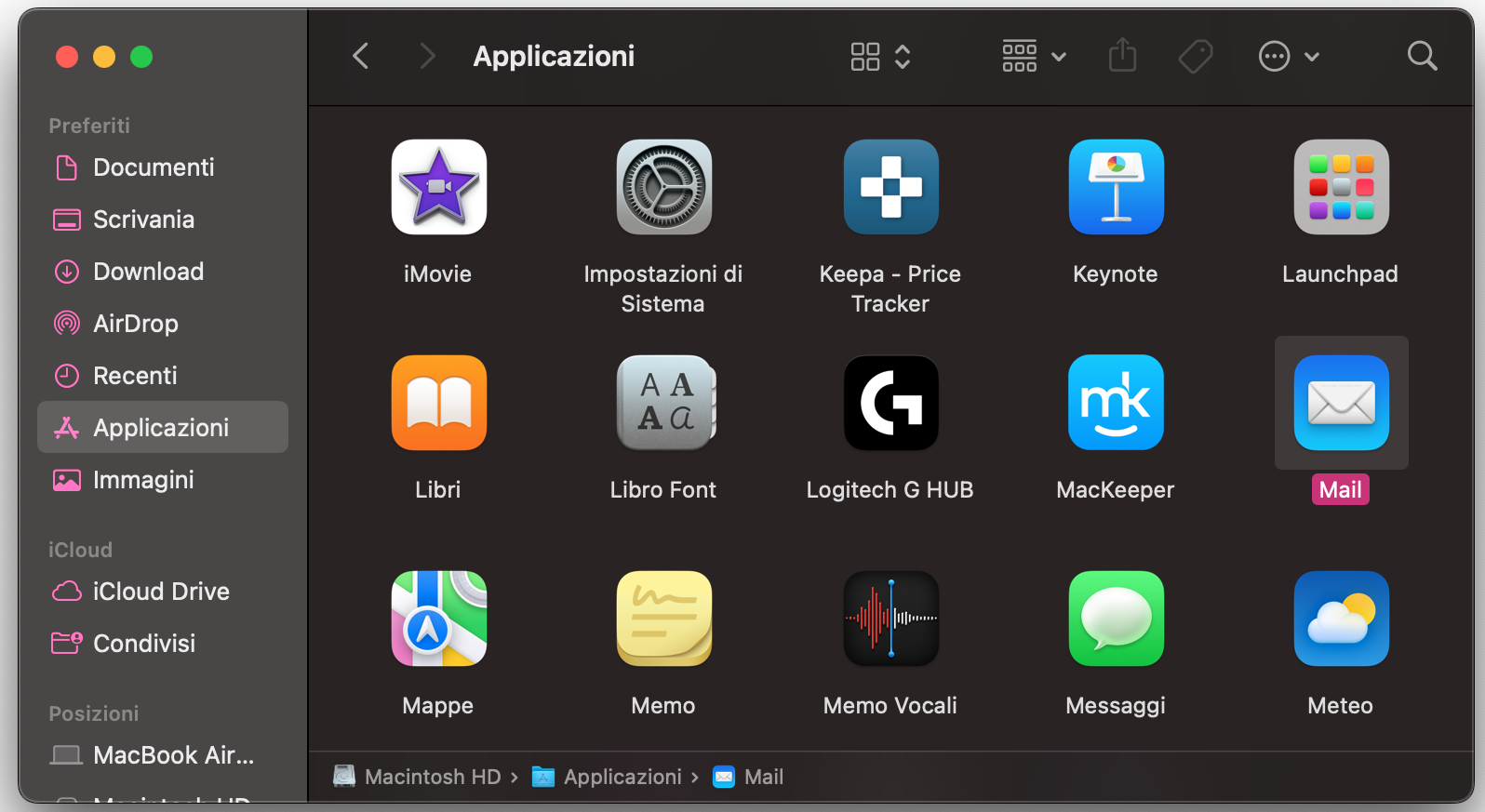
Task: Select Applicazioni in the sidebar
Action: coord(163,427)
